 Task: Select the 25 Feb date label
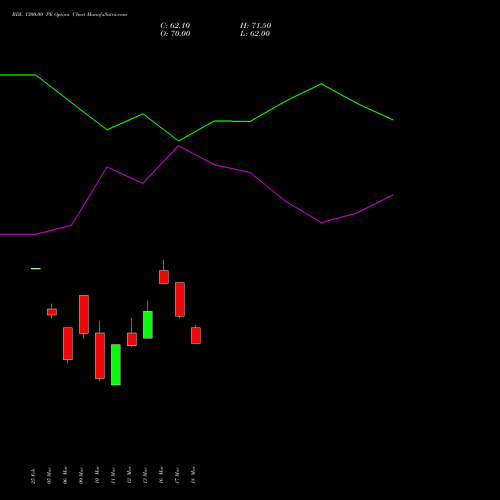(33, 476)
